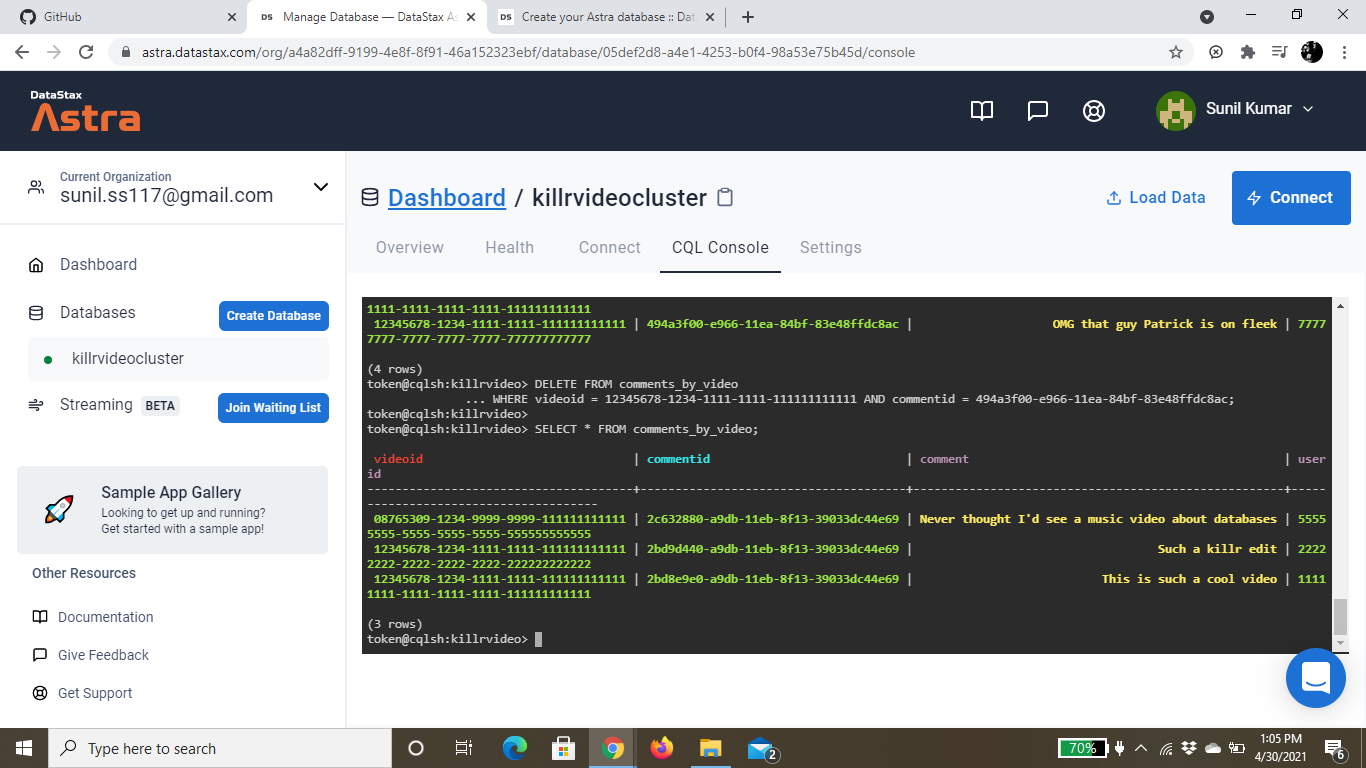Image resolution: width=1366 pixels, height=768 pixels.
Task: Open the Health tab of killrvideocluster
Action: coord(510,247)
